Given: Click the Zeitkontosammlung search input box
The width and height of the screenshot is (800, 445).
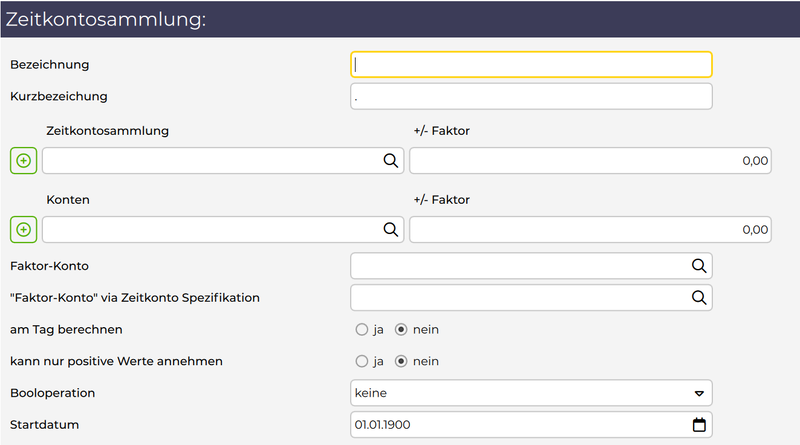Looking at the screenshot, I should [x=210, y=160].
